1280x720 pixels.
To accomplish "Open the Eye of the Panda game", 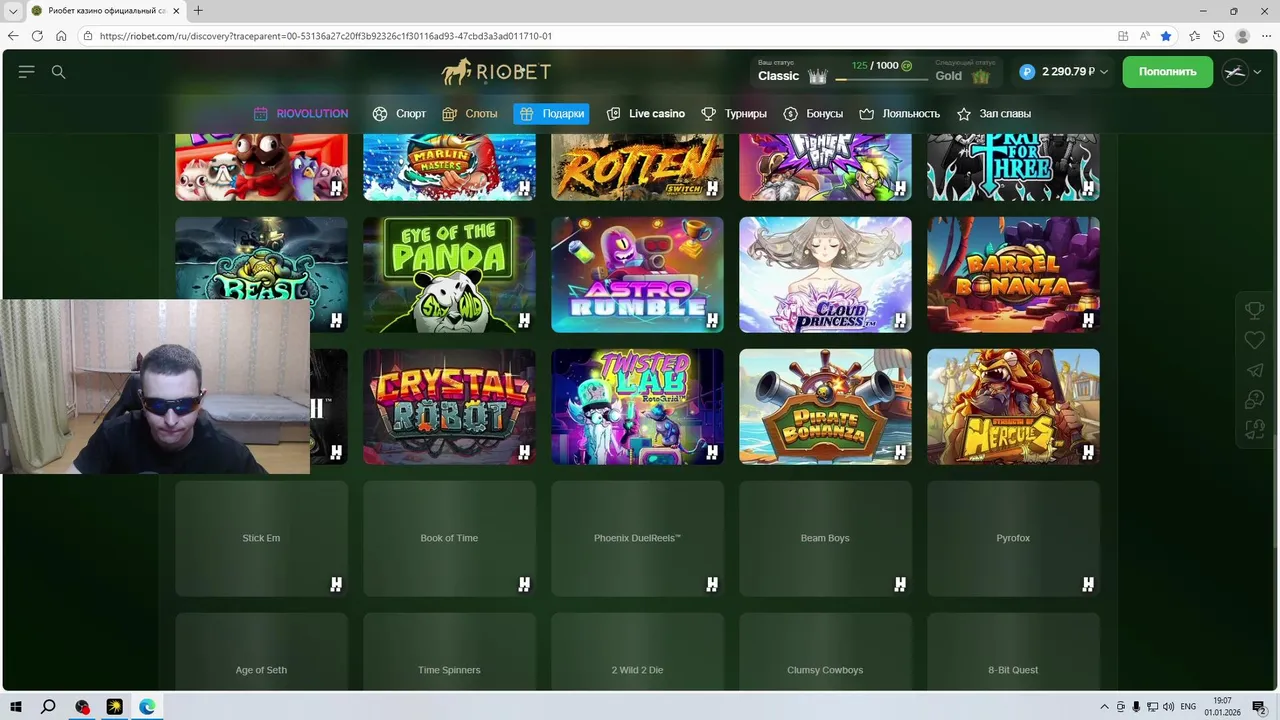I will coord(449,274).
